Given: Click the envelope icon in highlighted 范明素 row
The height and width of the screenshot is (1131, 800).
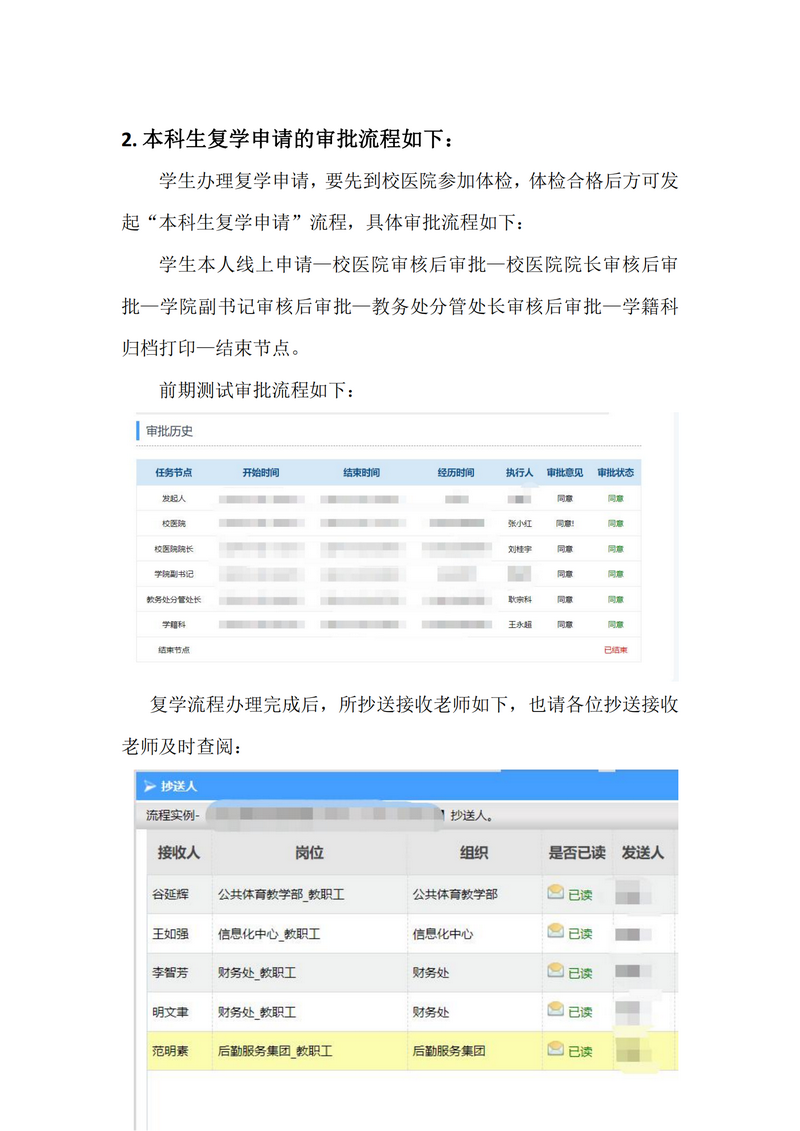Looking at the screenshot, I should click(555, 1049).
